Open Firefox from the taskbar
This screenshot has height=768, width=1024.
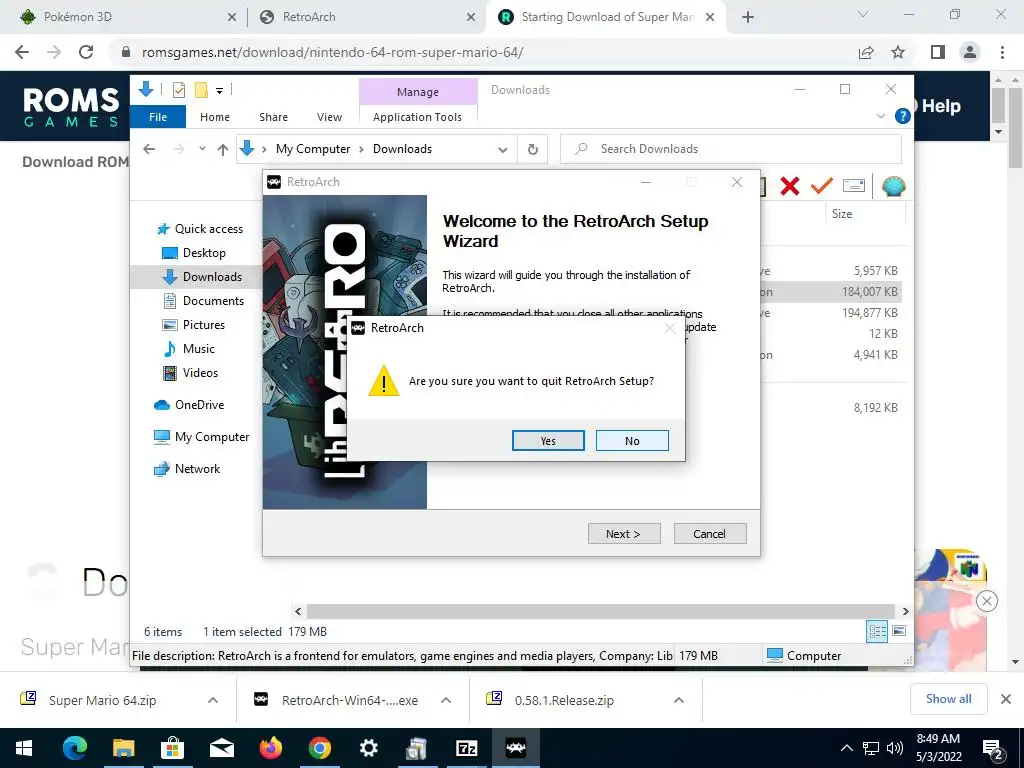pos(270,748)
